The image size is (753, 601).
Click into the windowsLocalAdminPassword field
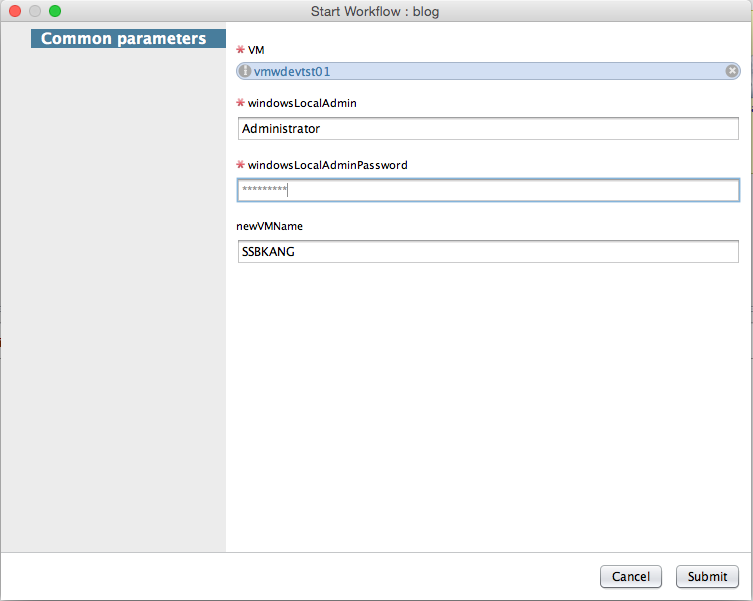tap(488, 190)
